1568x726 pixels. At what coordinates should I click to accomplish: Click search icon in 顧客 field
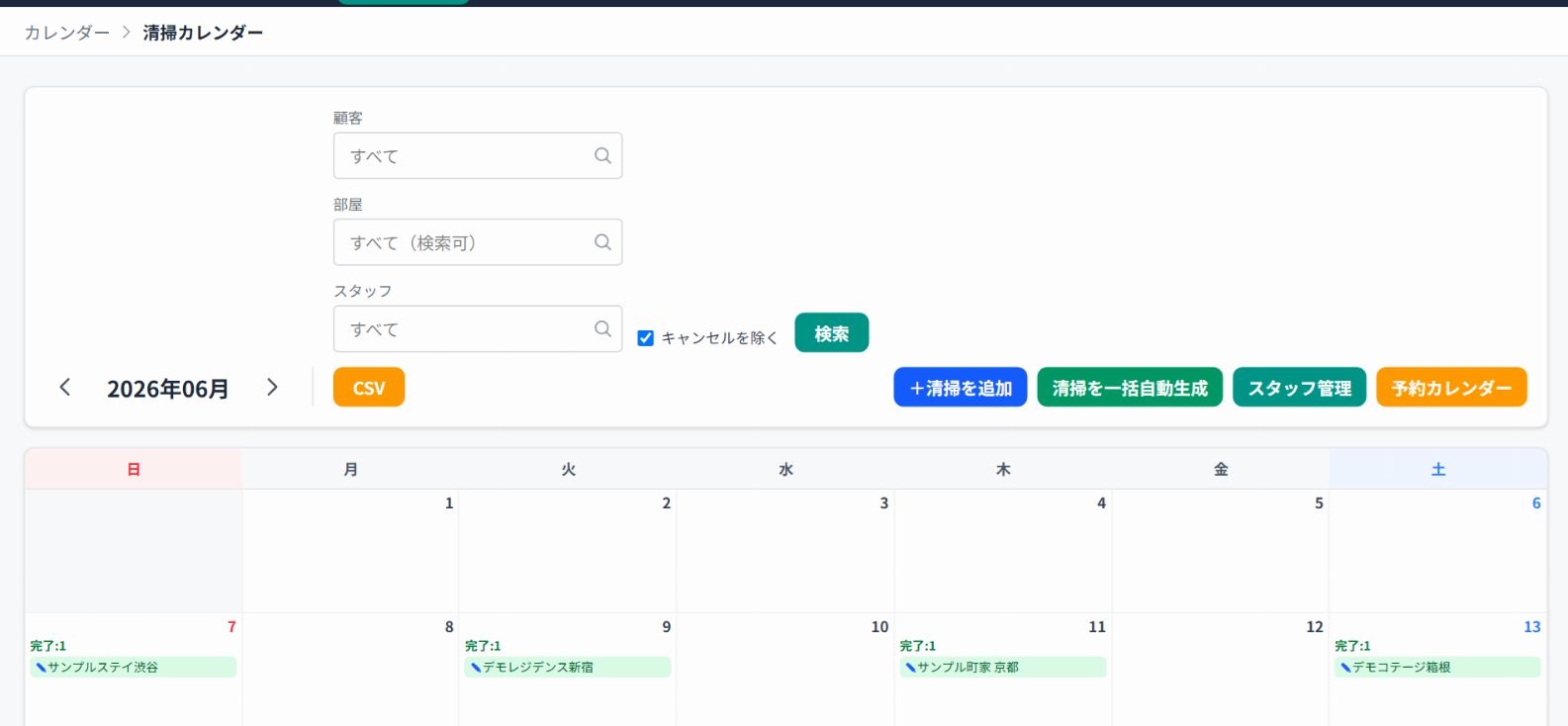[x=602, y=155]
